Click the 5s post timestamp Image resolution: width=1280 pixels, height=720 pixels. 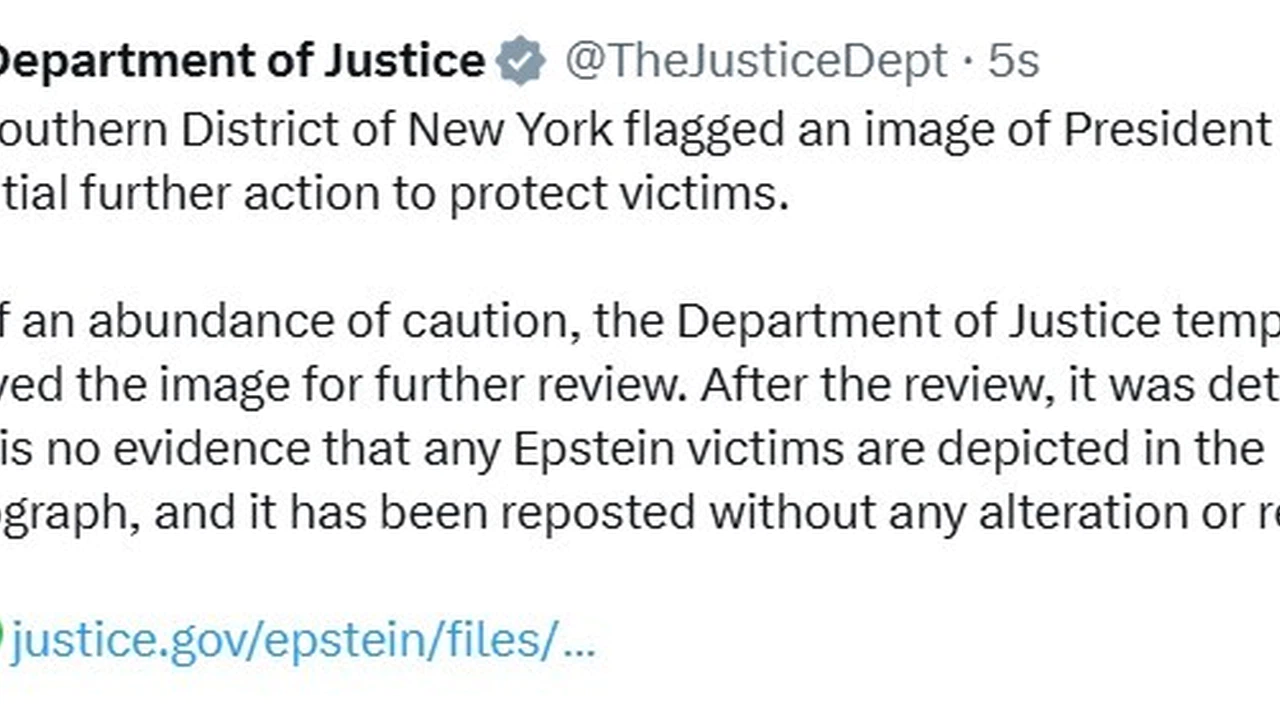tap(1014, 62)
